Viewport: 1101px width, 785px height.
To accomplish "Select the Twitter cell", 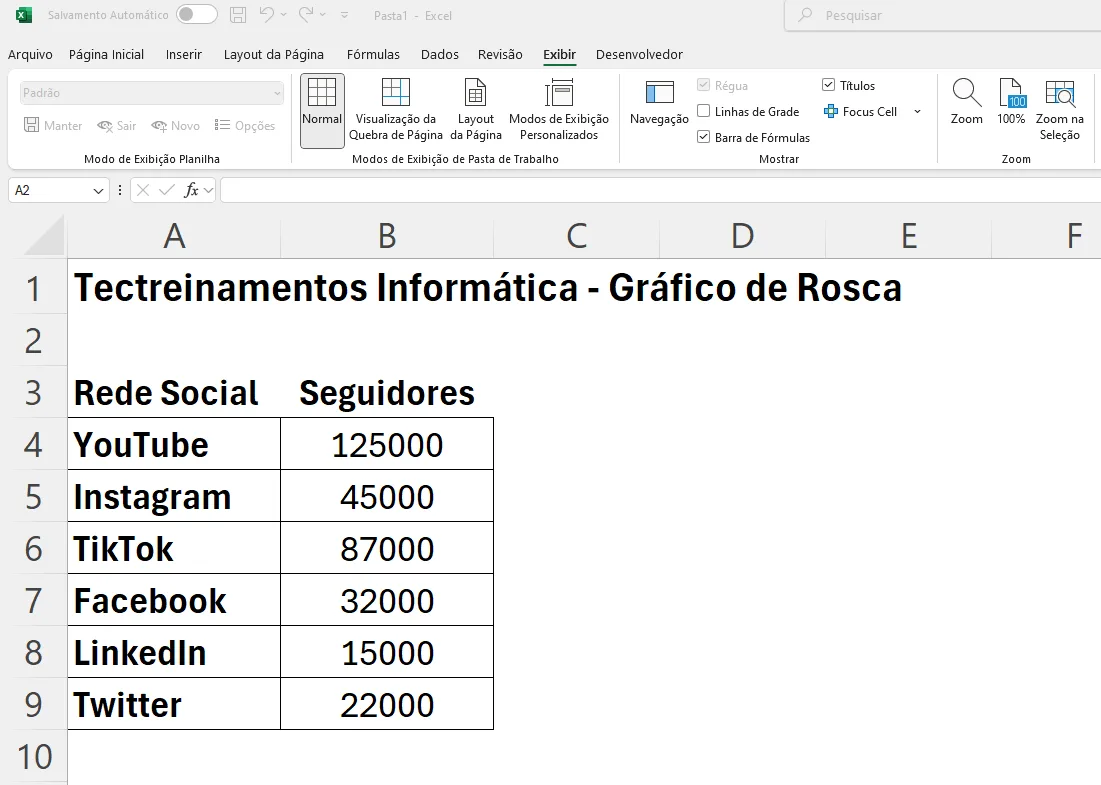I will tap(174, 704).
